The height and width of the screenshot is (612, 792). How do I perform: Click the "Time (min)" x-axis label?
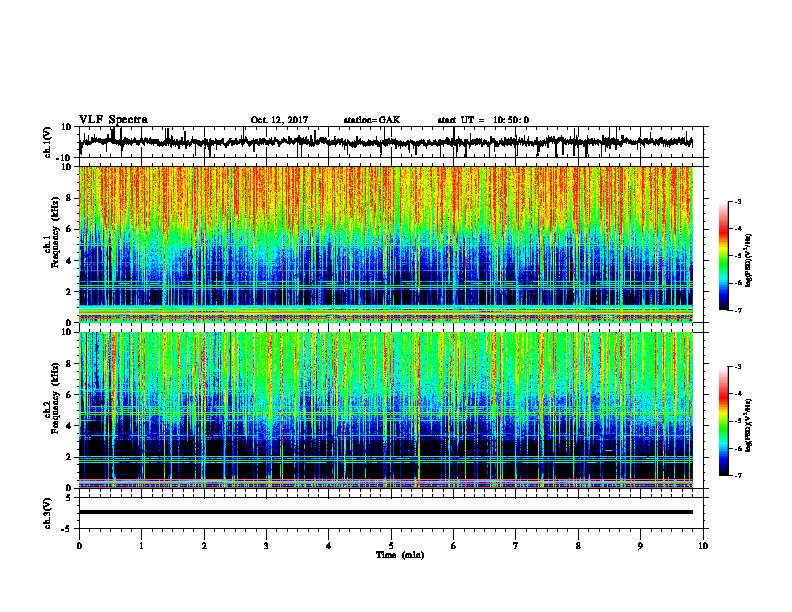pos(400,555)
